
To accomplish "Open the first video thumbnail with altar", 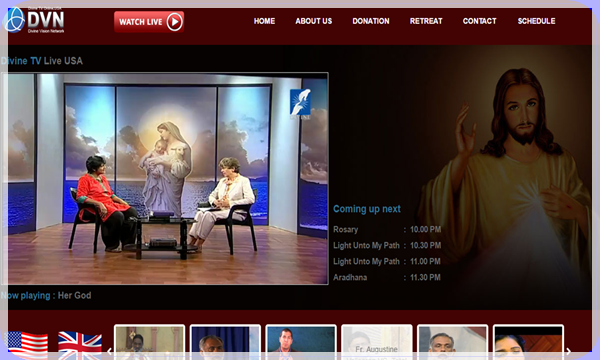I will 150,342.
